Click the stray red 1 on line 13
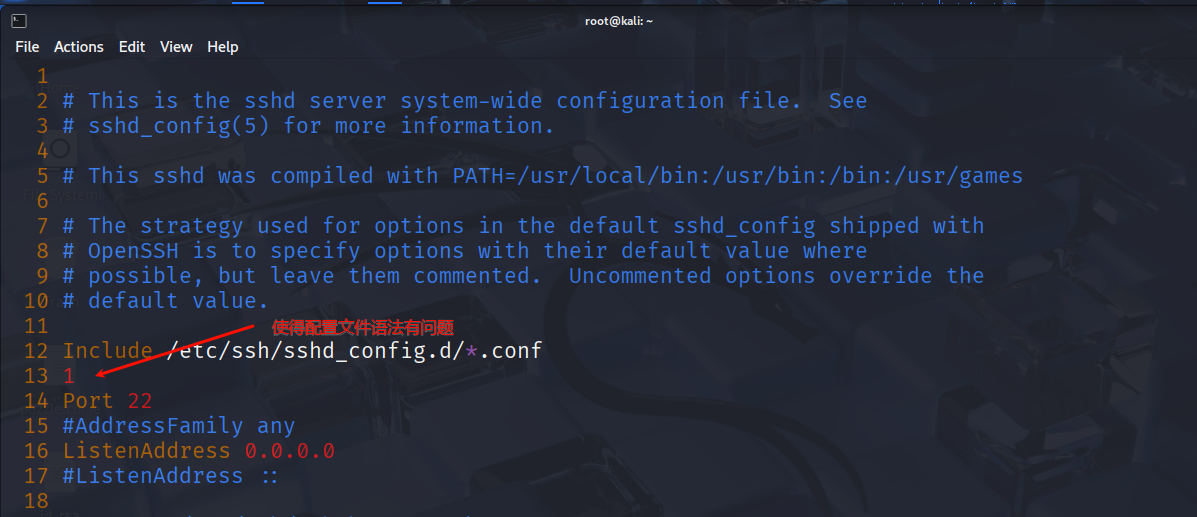 point(69,376)
